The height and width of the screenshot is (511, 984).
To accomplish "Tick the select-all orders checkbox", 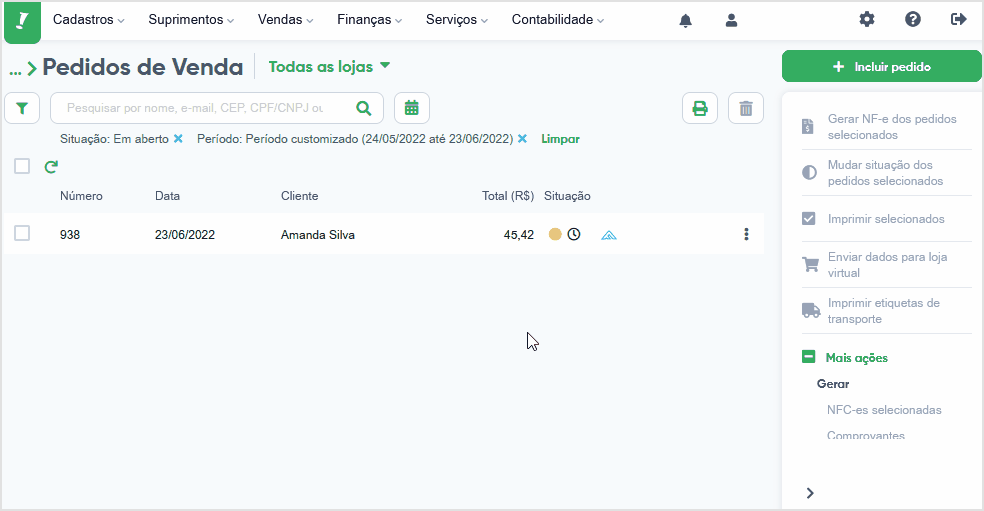I will (22, 166).
